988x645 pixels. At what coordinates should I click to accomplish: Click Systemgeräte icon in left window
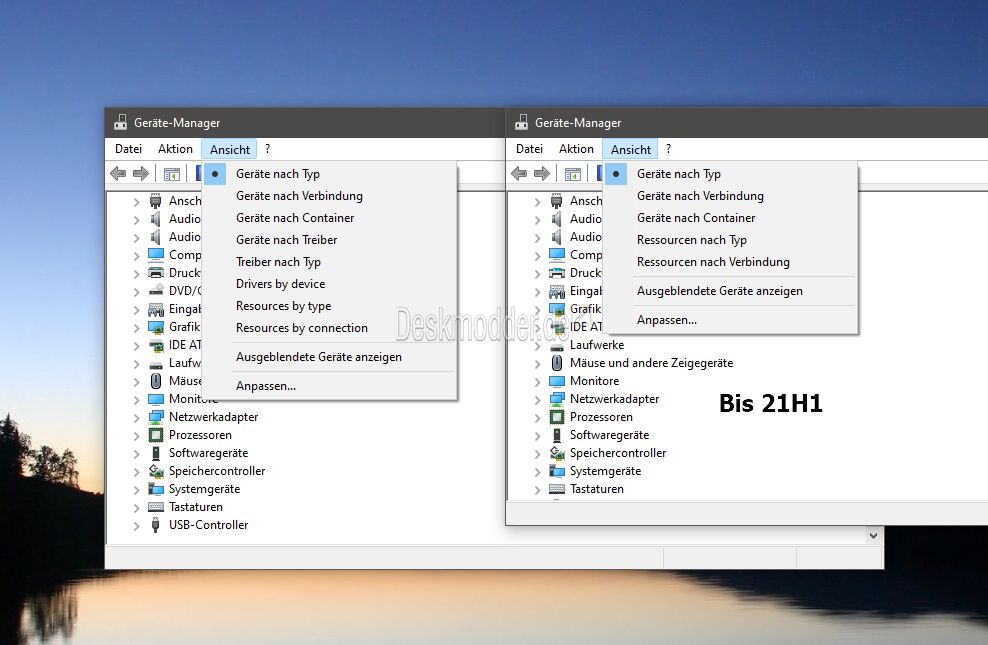156,489
